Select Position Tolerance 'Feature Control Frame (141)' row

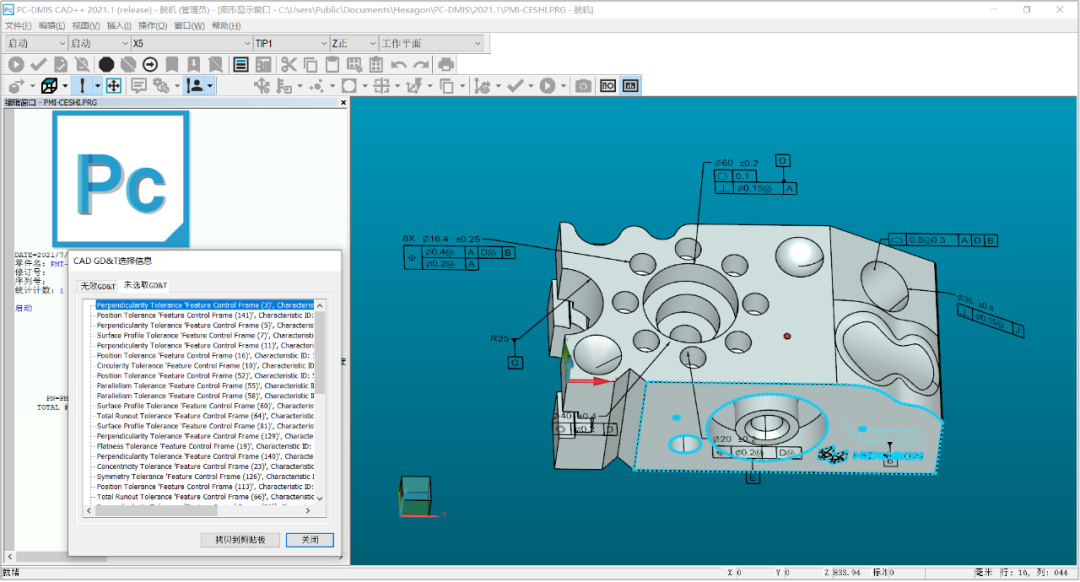click(x=205, y=315)
